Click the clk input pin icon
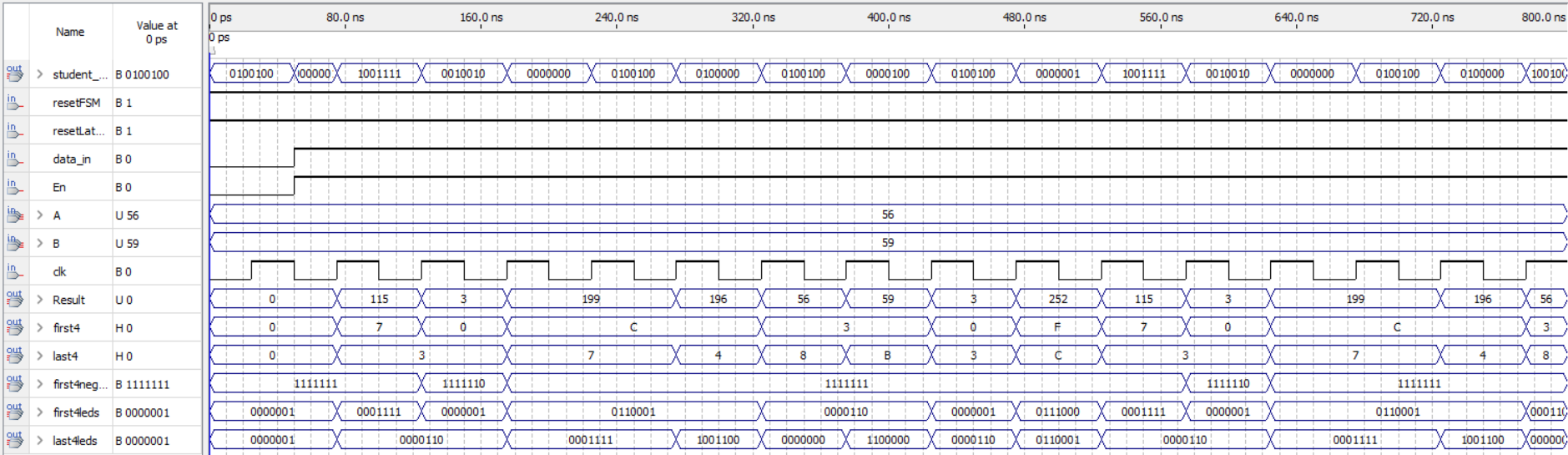Screen dimensions: 1568x455 point(14,271)
